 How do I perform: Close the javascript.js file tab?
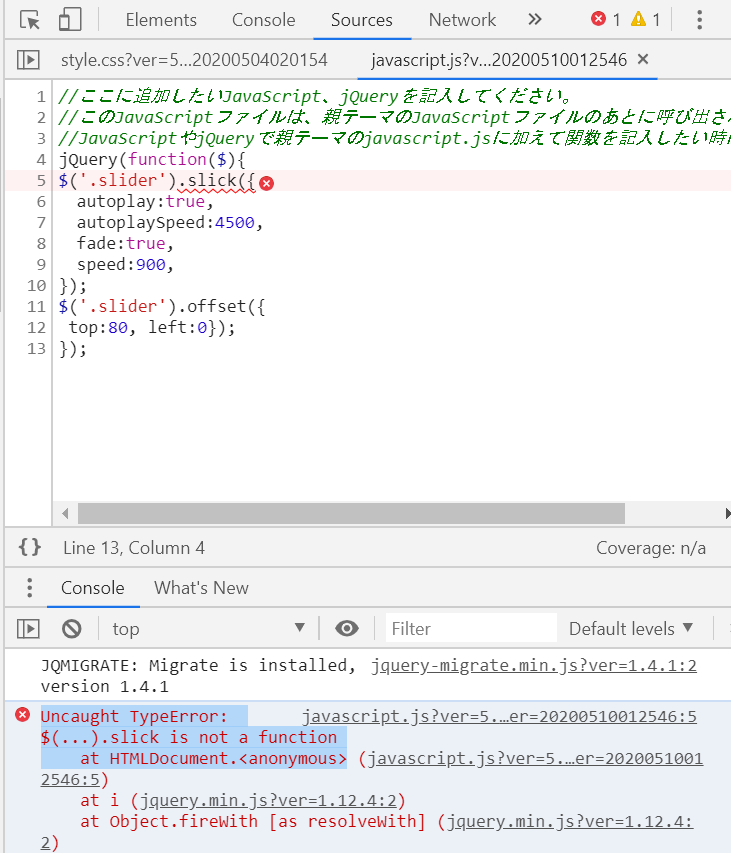coord(643,60)
